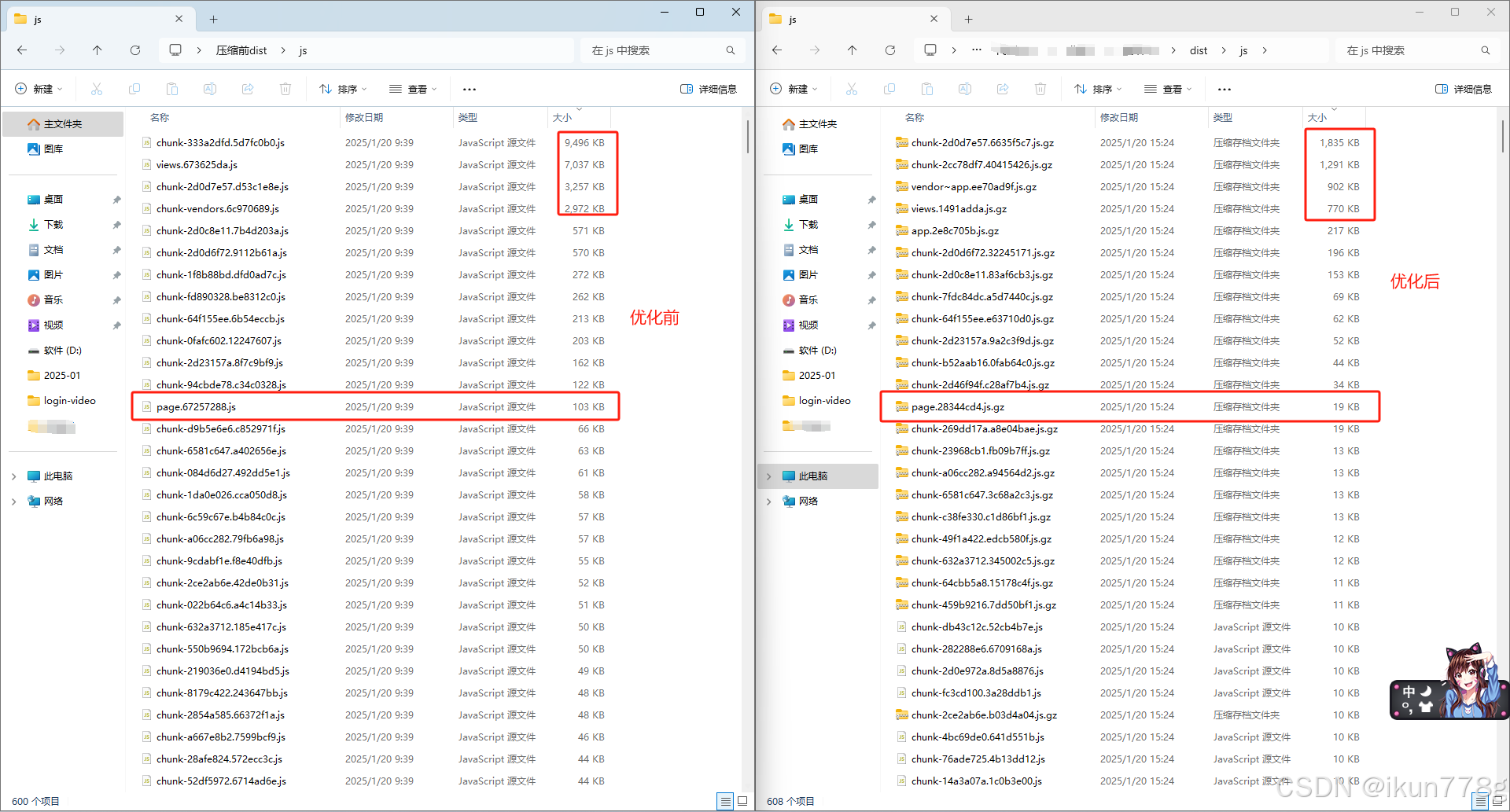Navigate to dist in the right breadcrumb
Screen dimensions: 1510x812
[x=1199, y=50]
